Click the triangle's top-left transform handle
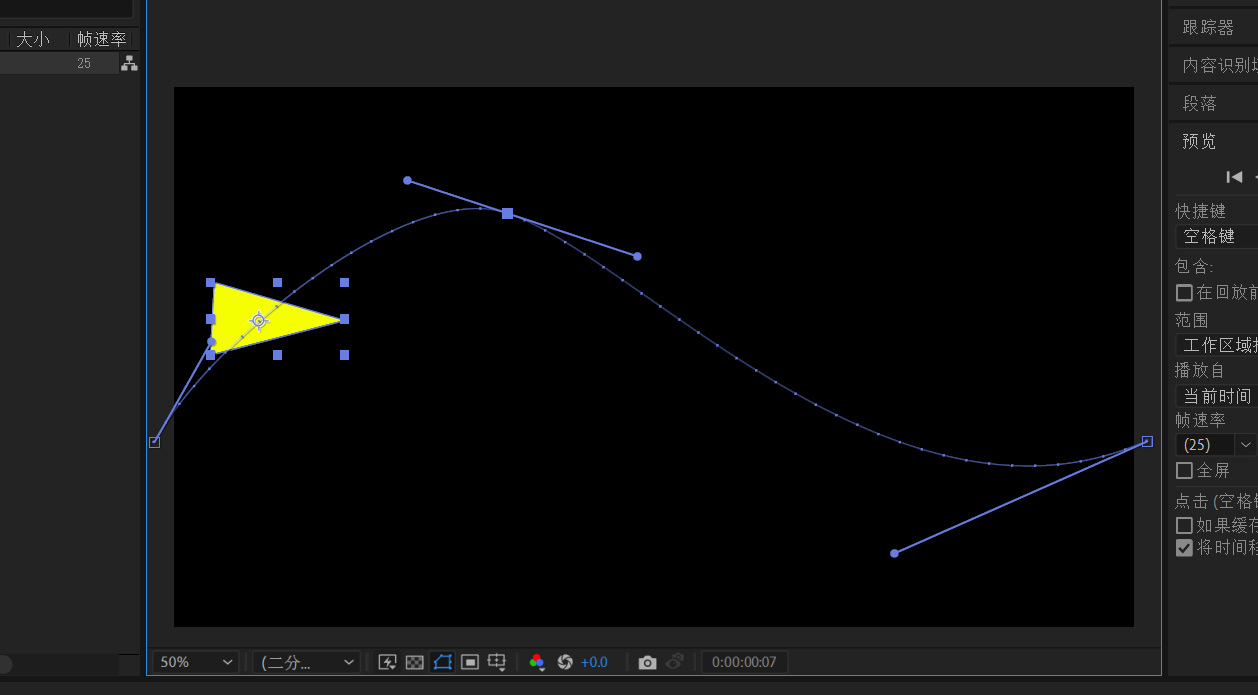This screenshot has width=1258, height=695. [210, 283]
